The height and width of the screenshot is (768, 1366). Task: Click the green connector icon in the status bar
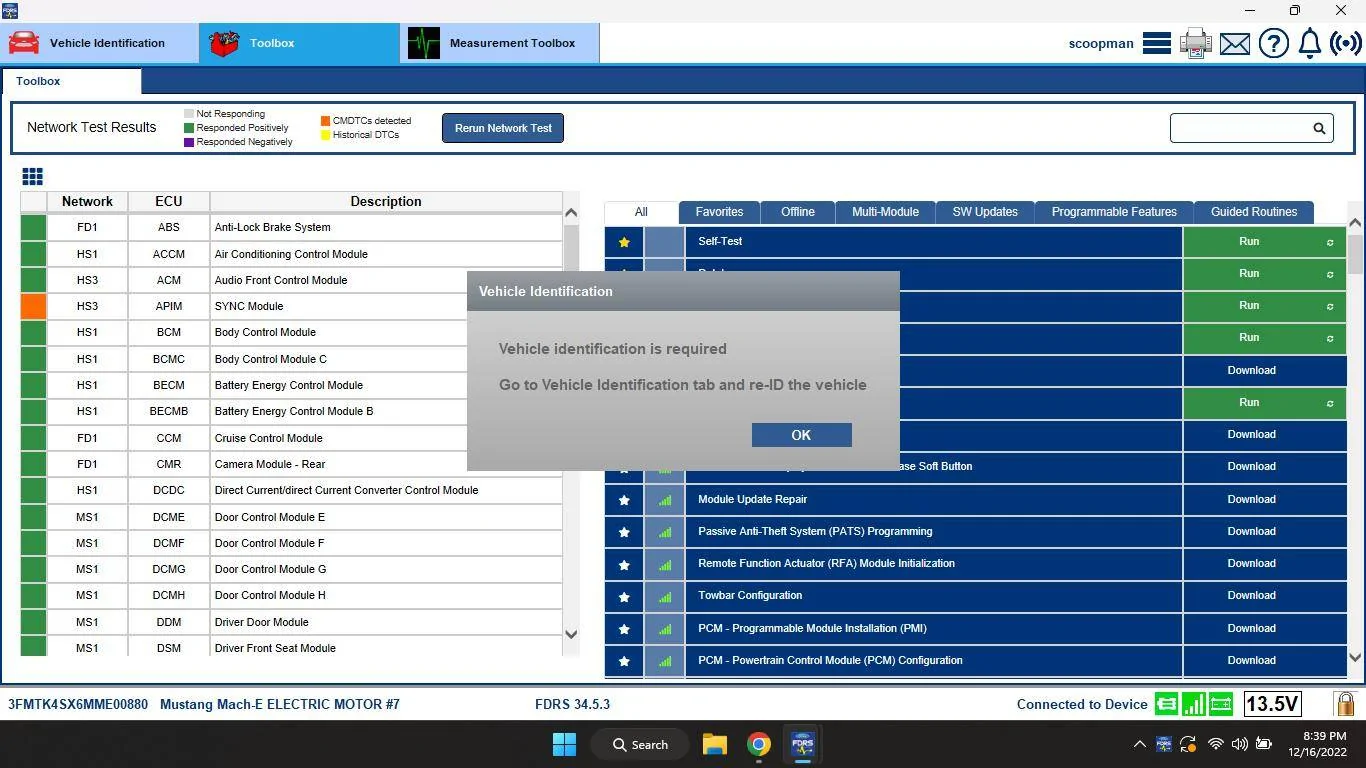(x=1166, y=704)
